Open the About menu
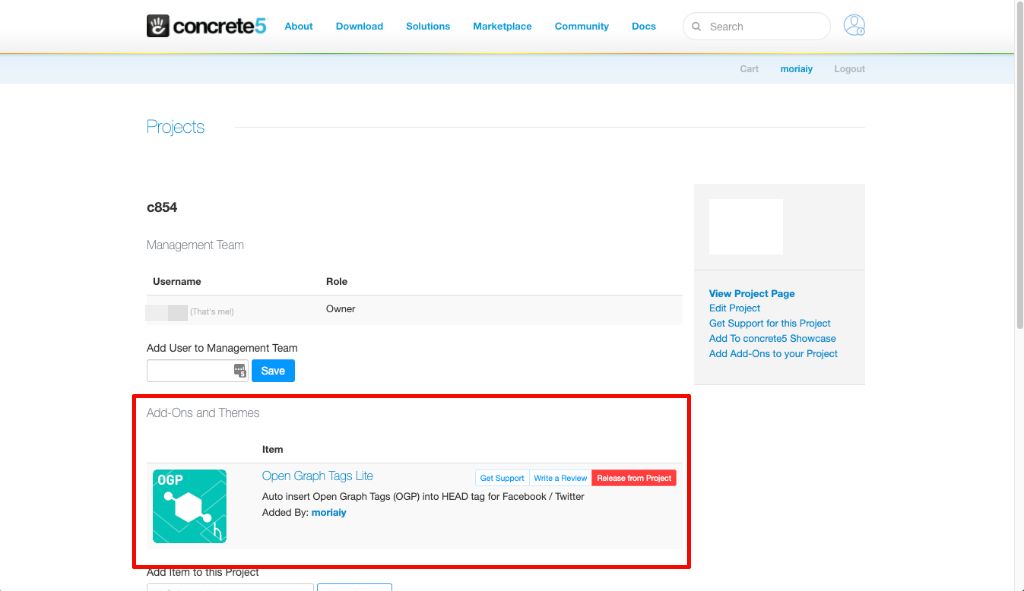 pos(298,26)
